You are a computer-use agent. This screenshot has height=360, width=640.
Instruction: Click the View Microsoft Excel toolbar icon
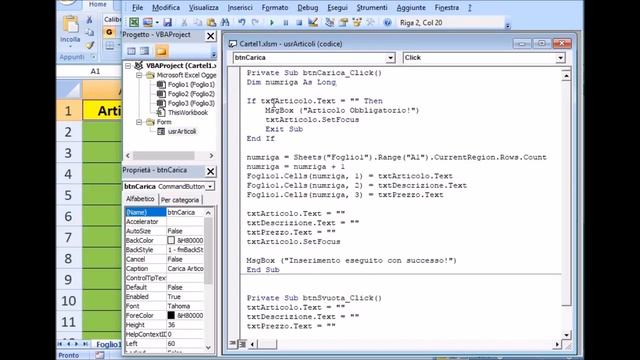click(134, 22)
